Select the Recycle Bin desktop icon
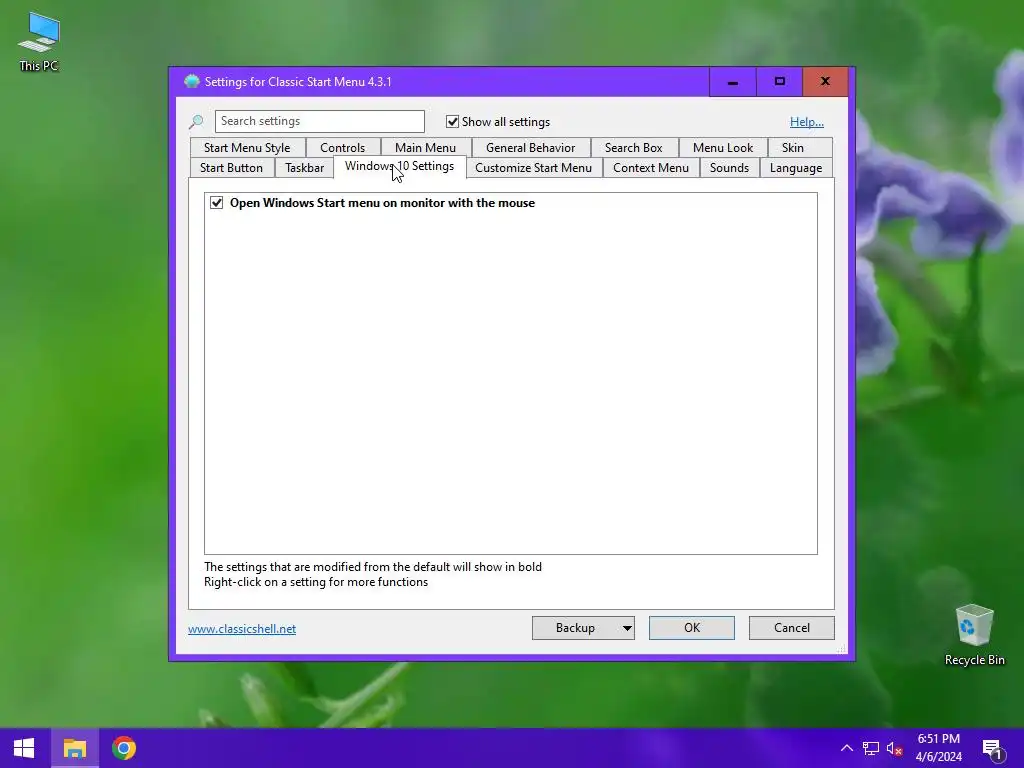 (x=974, y=634)
